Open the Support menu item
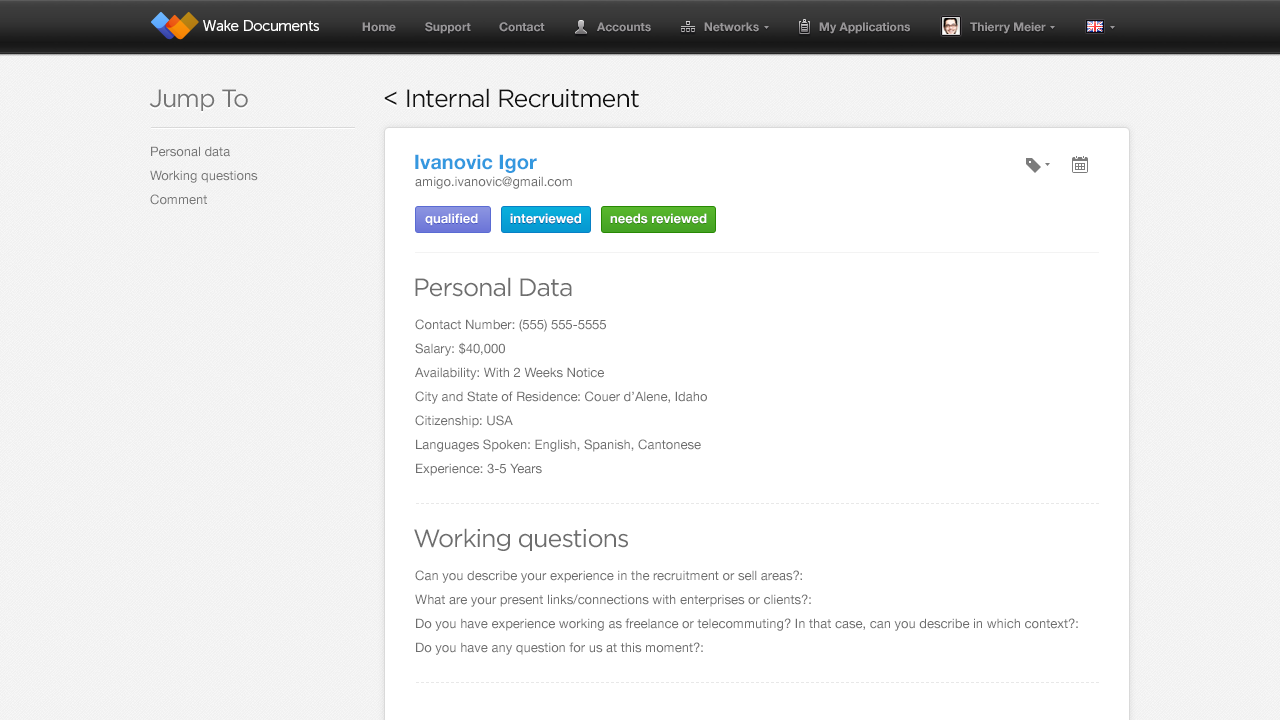 [x=447, y=27]
